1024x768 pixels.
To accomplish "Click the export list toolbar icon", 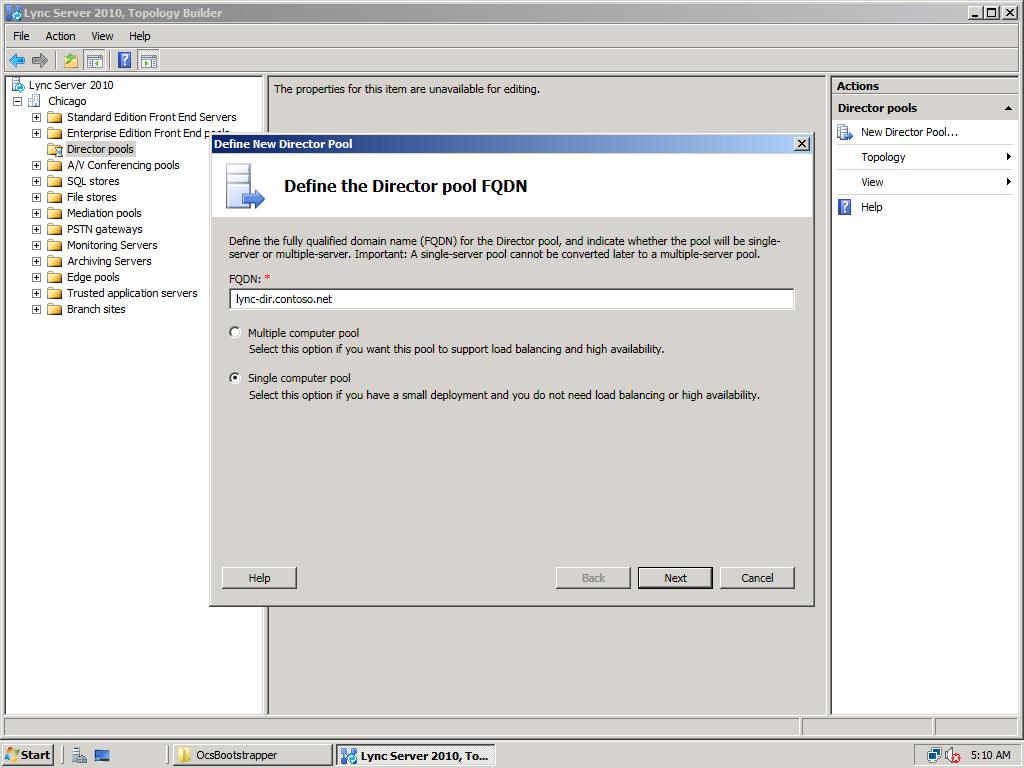I will click(70, 60).
